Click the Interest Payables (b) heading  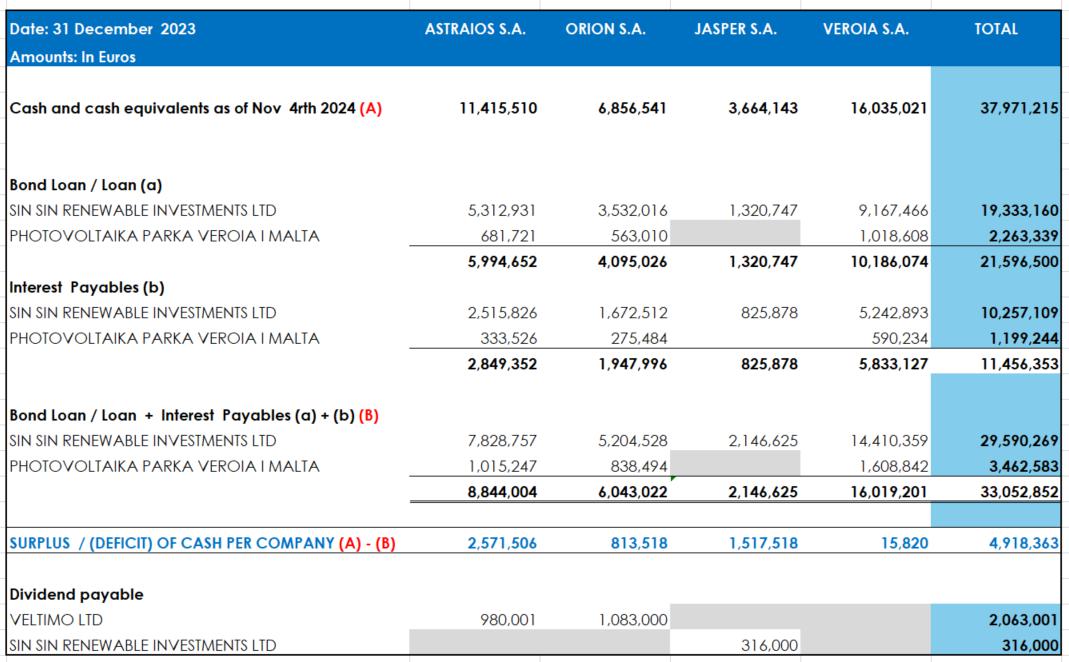(x=87, y=288)
